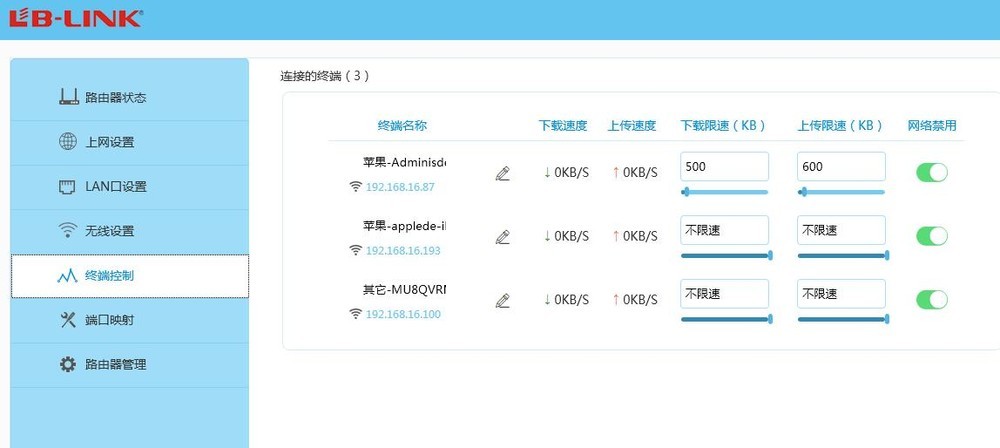Click the 下载限速（KB） column header
1000x448 pixels.
pyautogui.click(x=723, y=126)
